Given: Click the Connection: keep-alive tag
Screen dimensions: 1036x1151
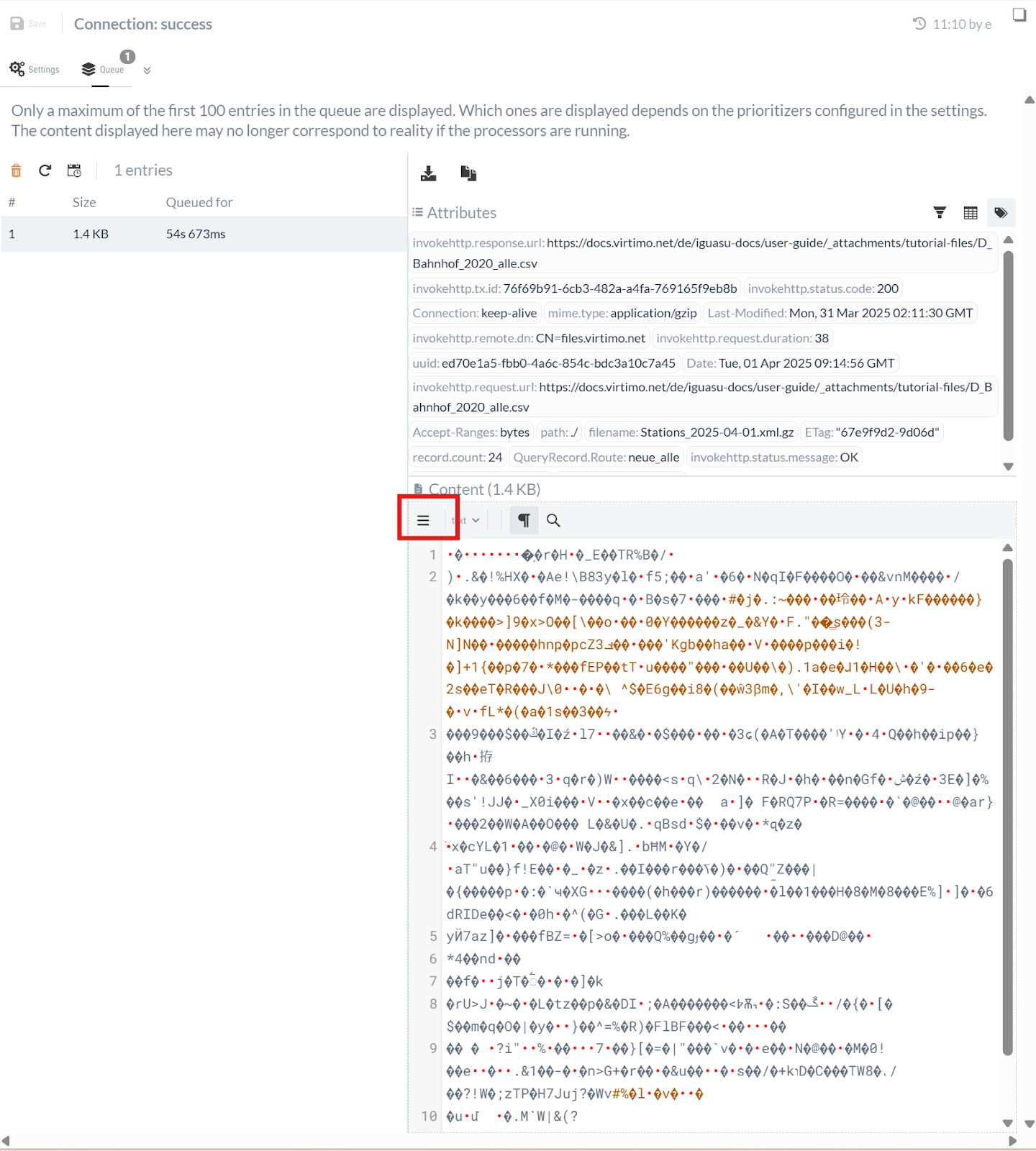Looking at the screenshot, I should 475,313.
